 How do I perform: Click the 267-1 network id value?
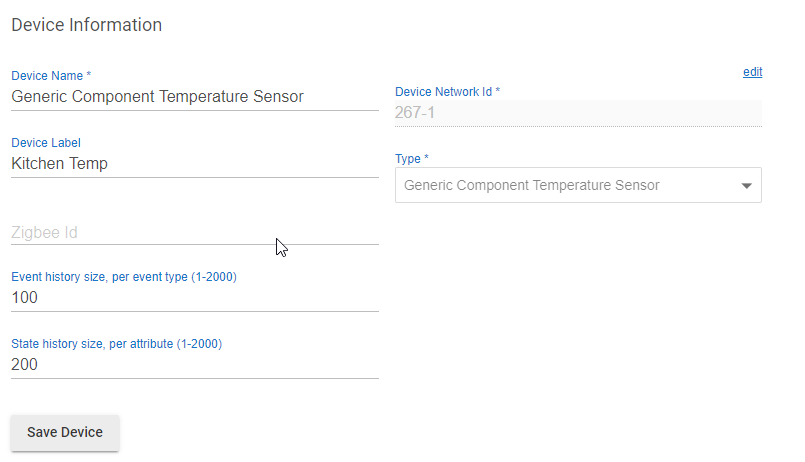419,113
